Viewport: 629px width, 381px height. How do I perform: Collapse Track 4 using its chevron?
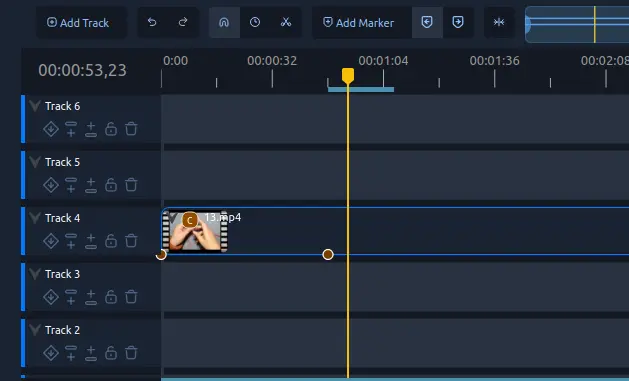point(35,218)
